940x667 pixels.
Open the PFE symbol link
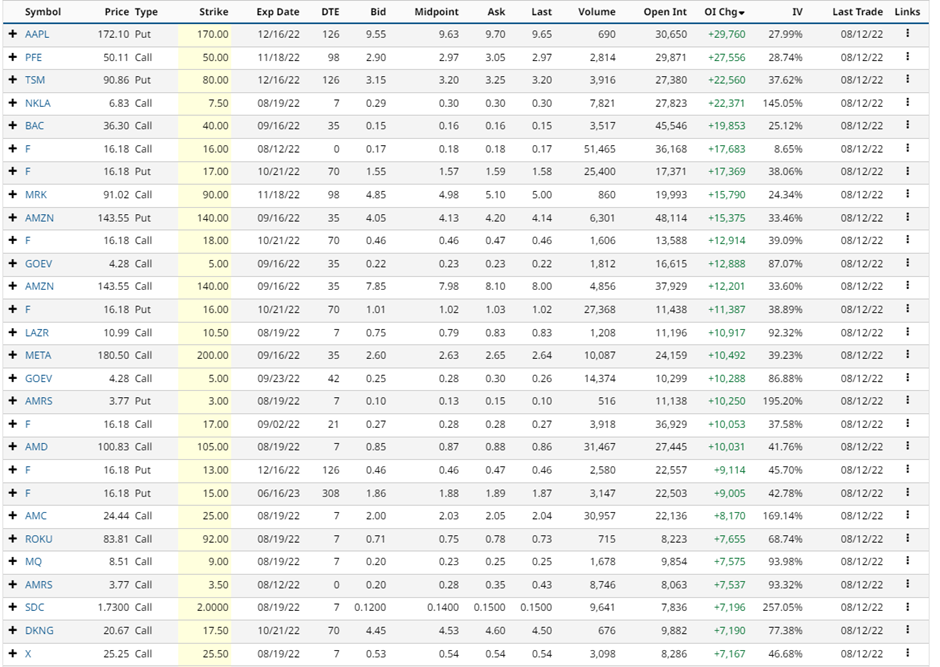33,57
